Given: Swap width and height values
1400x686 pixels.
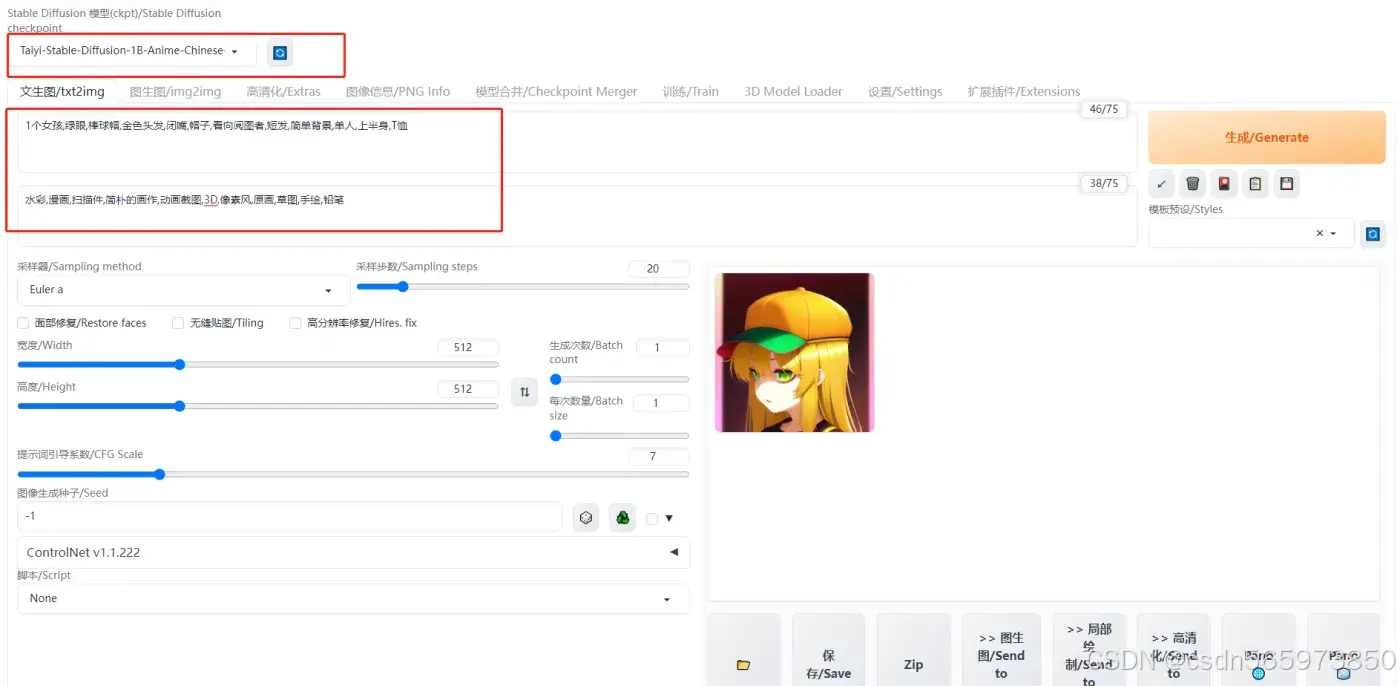Looking at the screenshot, I should [524, 392].
